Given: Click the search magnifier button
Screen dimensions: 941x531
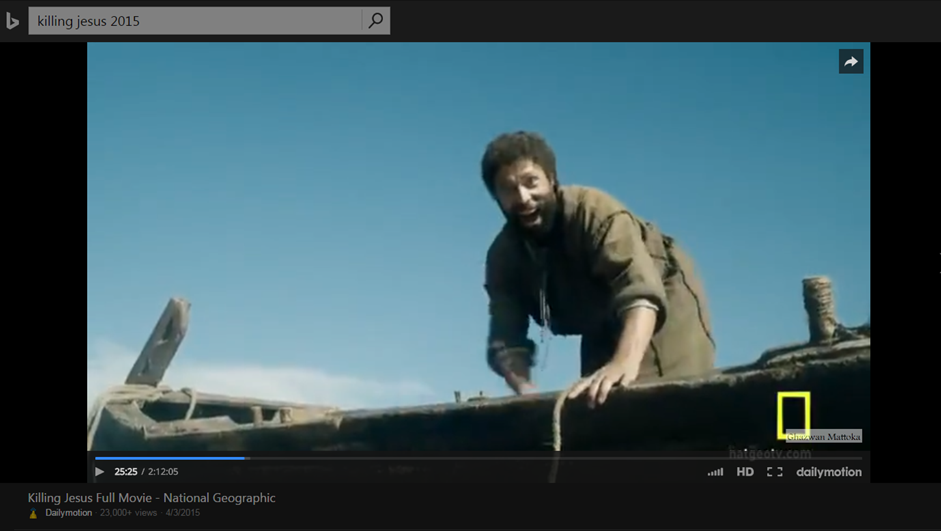Looking at the screenshot, I should pyautogui.click(x=375, y=20).
